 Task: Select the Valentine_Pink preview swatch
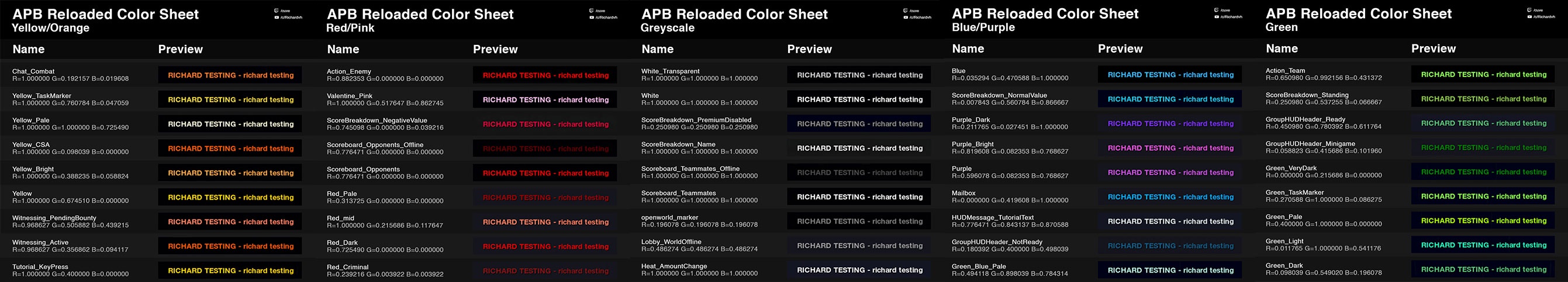(545, 100)
